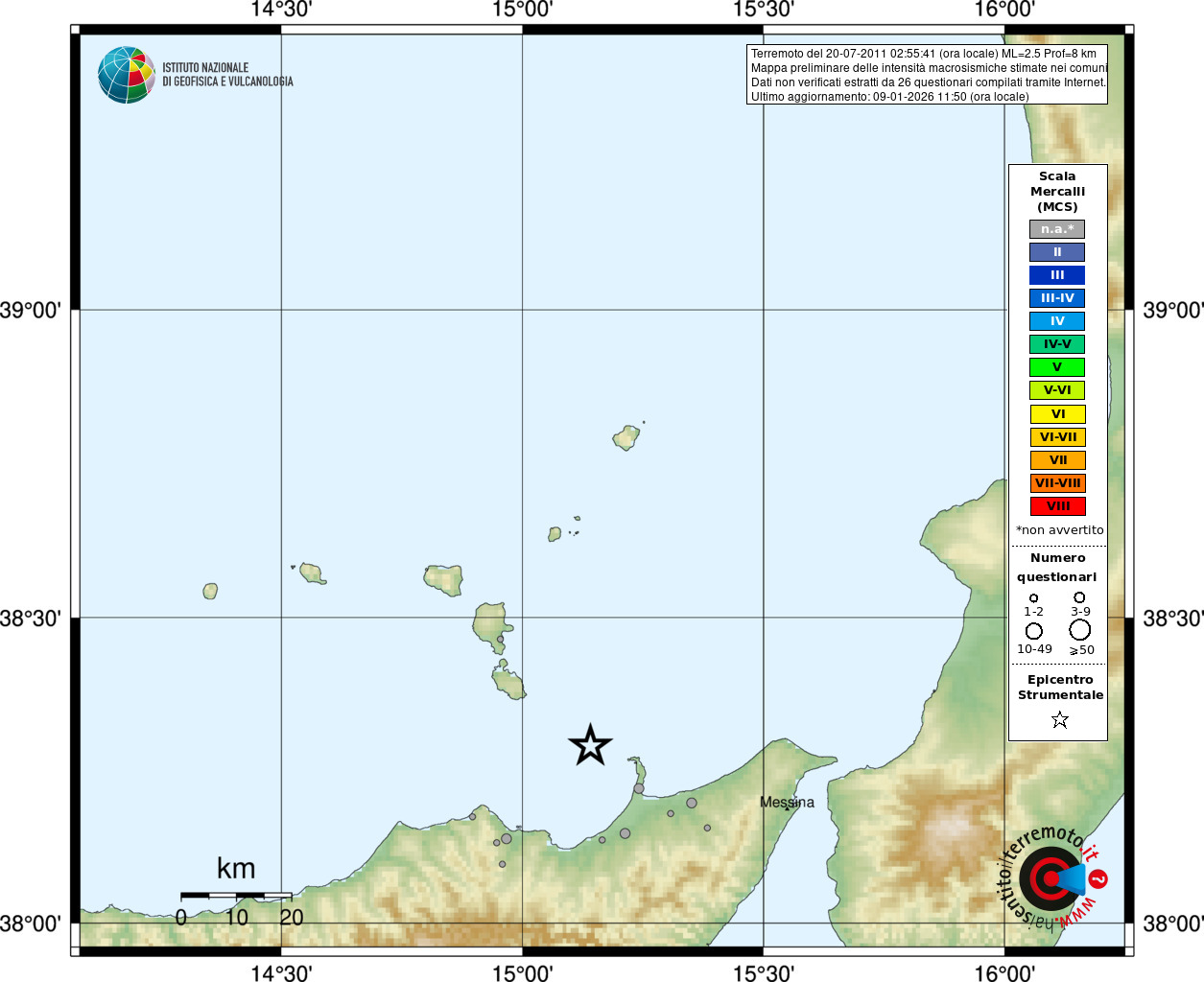
Task: Click the *non avvertito footnote
Action: (1059, 530)
